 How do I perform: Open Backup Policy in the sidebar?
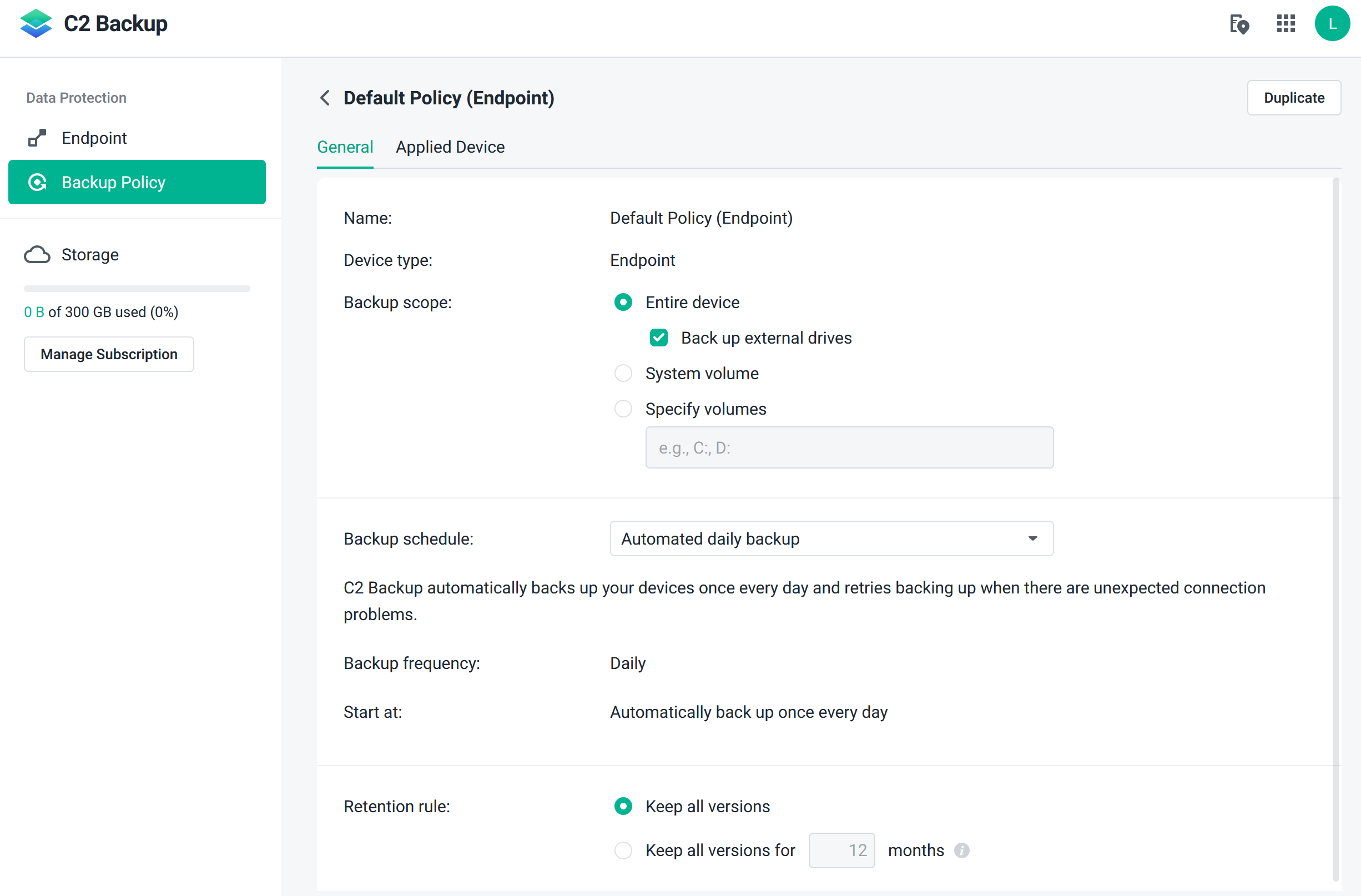tap(137, 183)
